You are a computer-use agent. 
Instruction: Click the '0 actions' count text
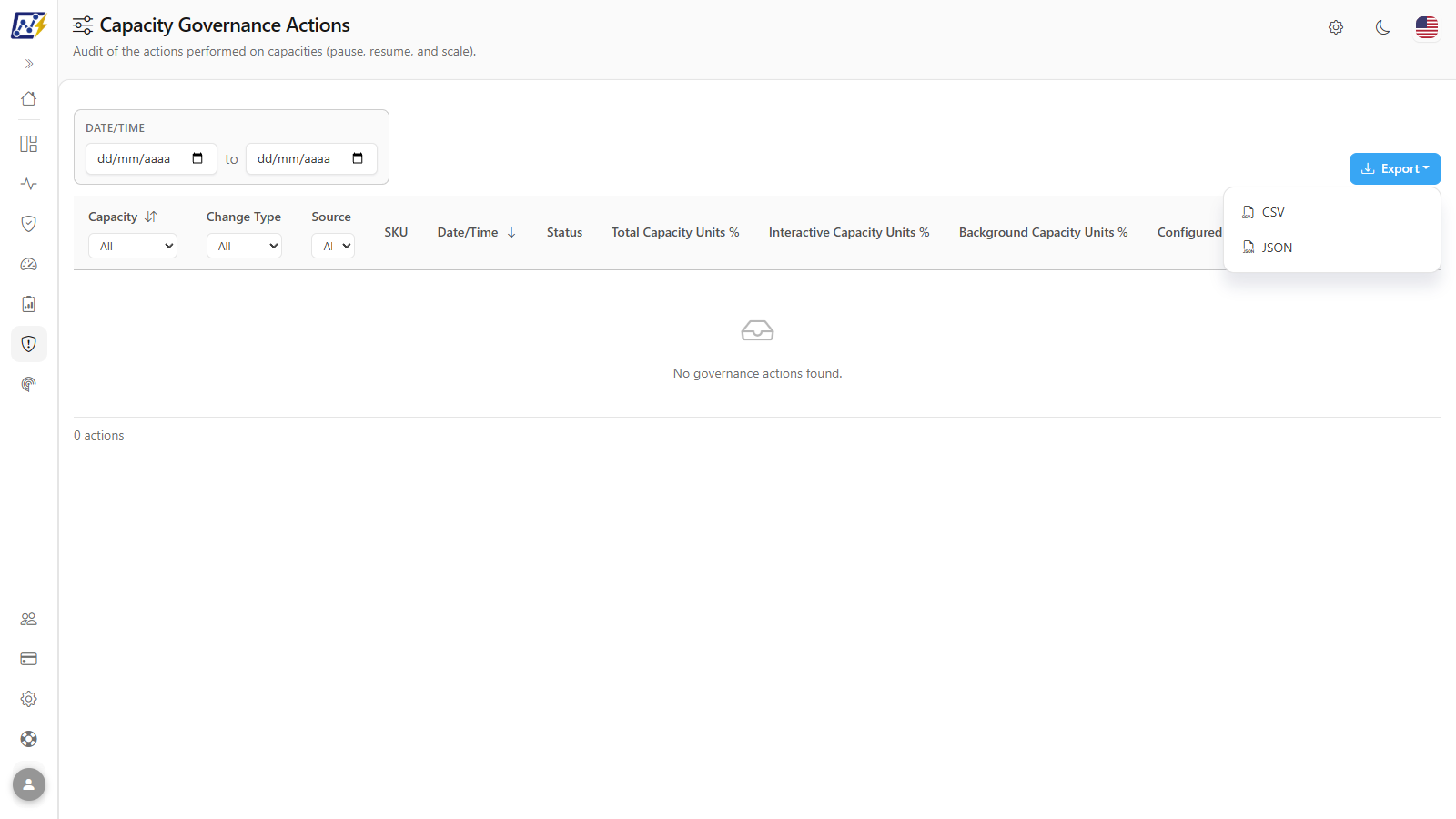click(99, 435)
